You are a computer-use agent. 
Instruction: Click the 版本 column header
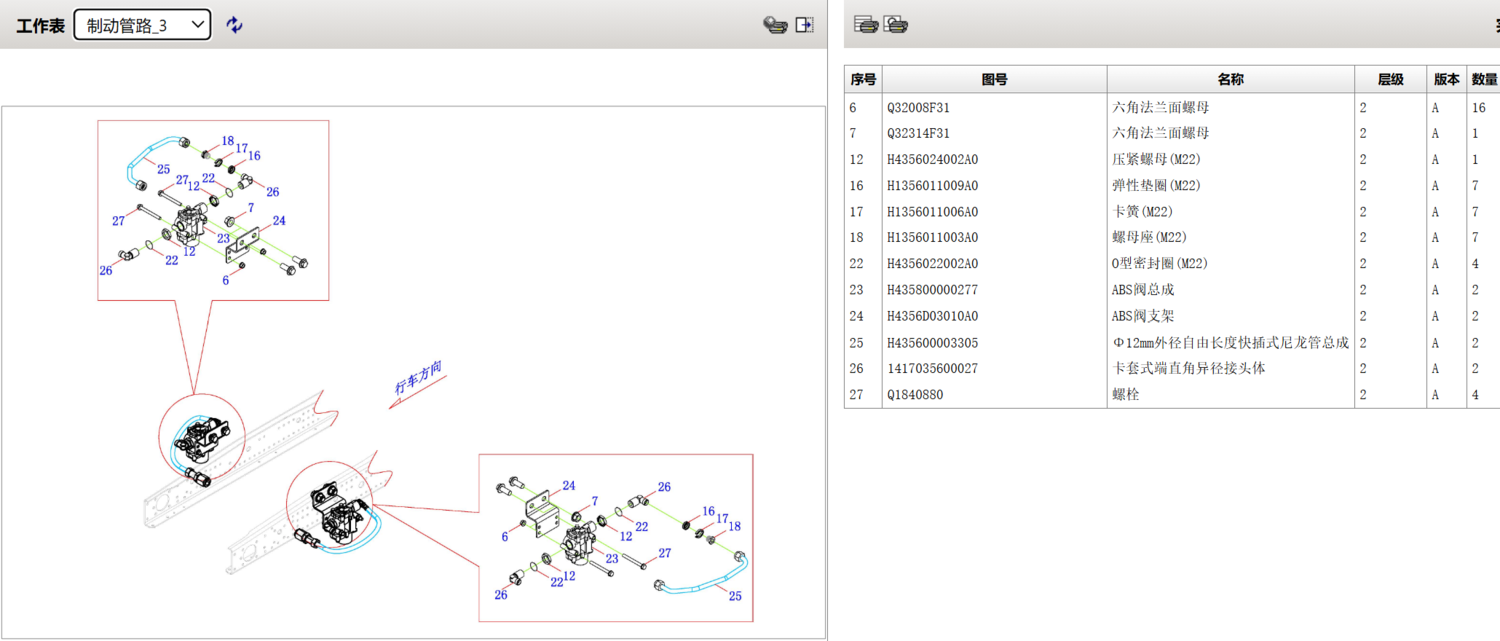click(1446, 80)
